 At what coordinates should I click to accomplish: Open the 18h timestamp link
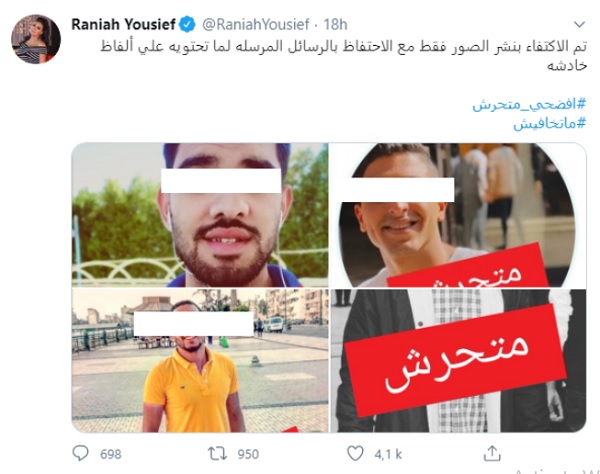(x=335, y=24)
